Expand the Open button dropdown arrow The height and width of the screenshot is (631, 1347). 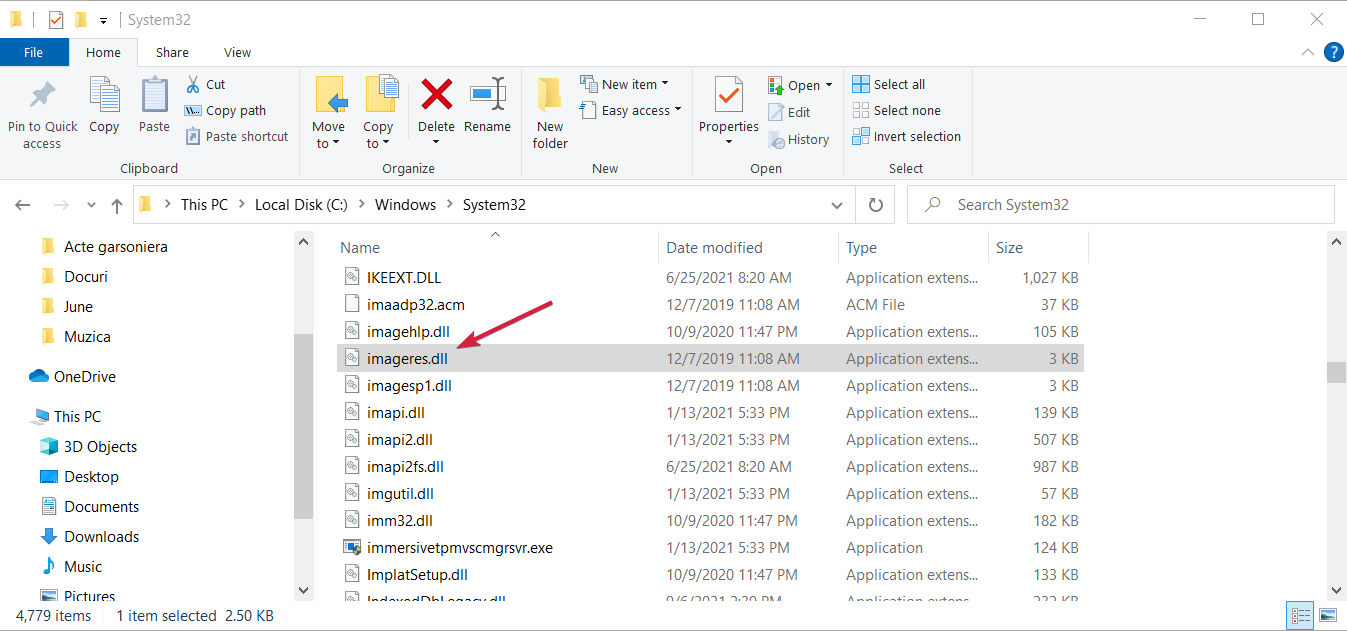[829, 85]
